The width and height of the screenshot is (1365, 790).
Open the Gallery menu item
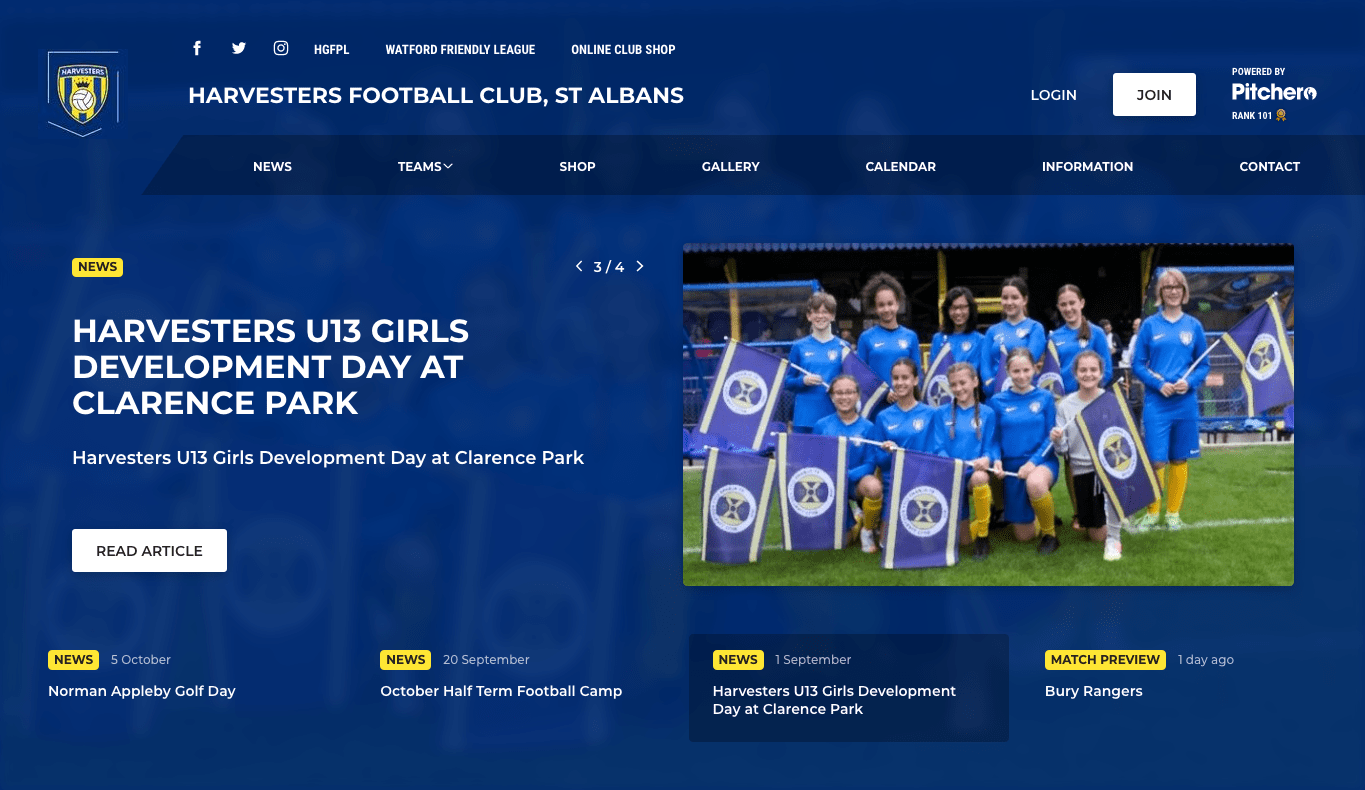pos(731,167)
